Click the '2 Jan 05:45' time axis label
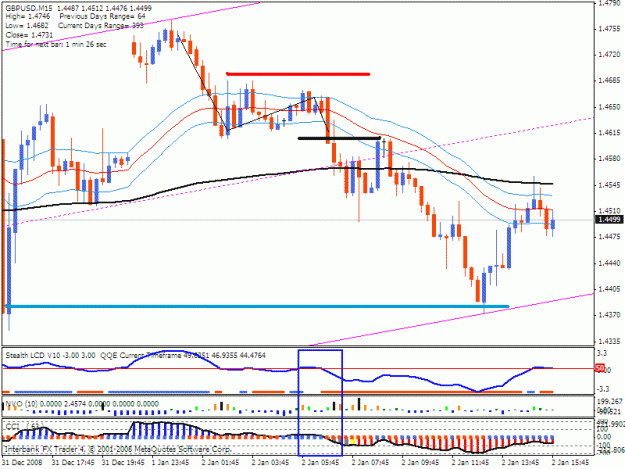This screenshot has width=625, height=469. (320, 463)
